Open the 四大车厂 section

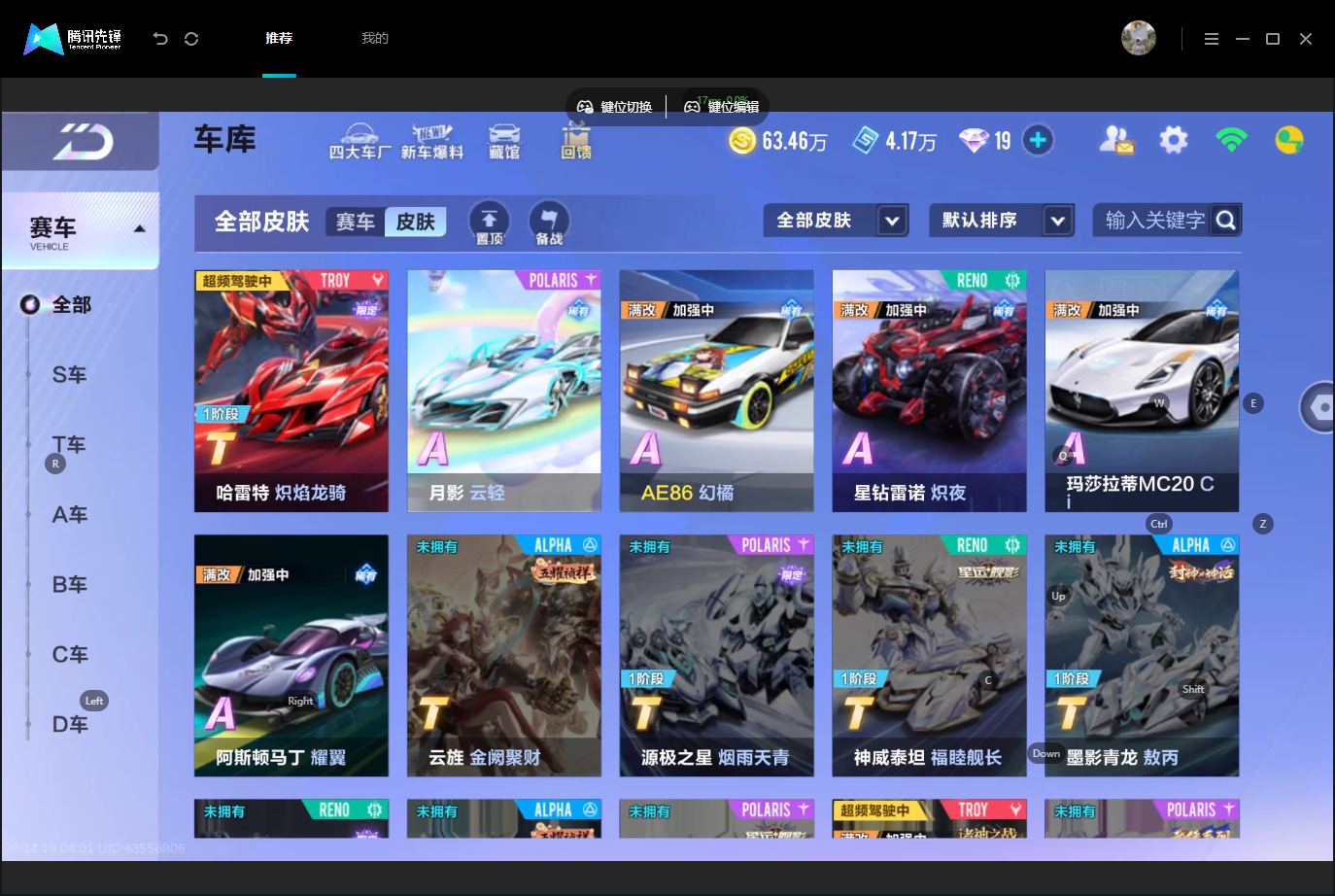359,142
